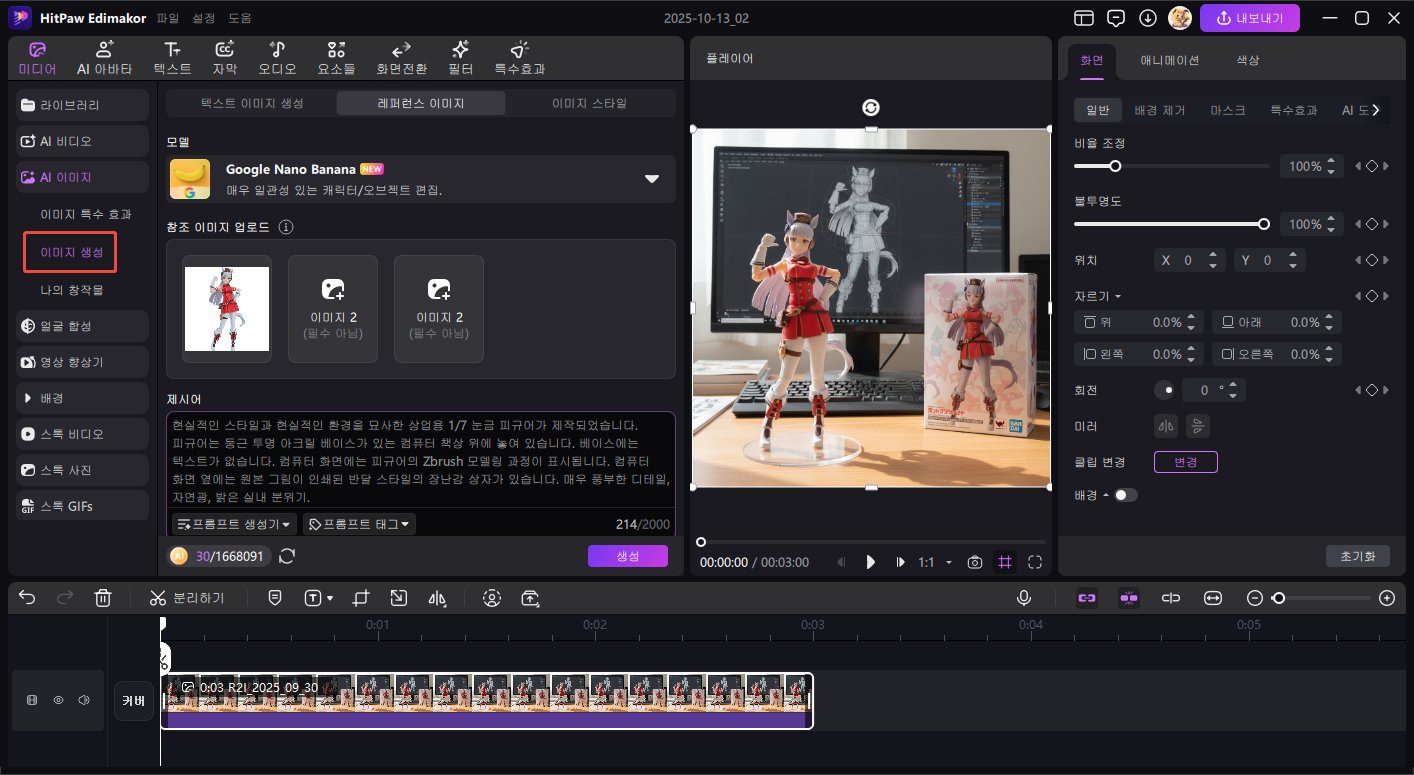1414x775 pixels.
Task: Toggle the 배경 switch in properties panel
Action: (1125, 495)
